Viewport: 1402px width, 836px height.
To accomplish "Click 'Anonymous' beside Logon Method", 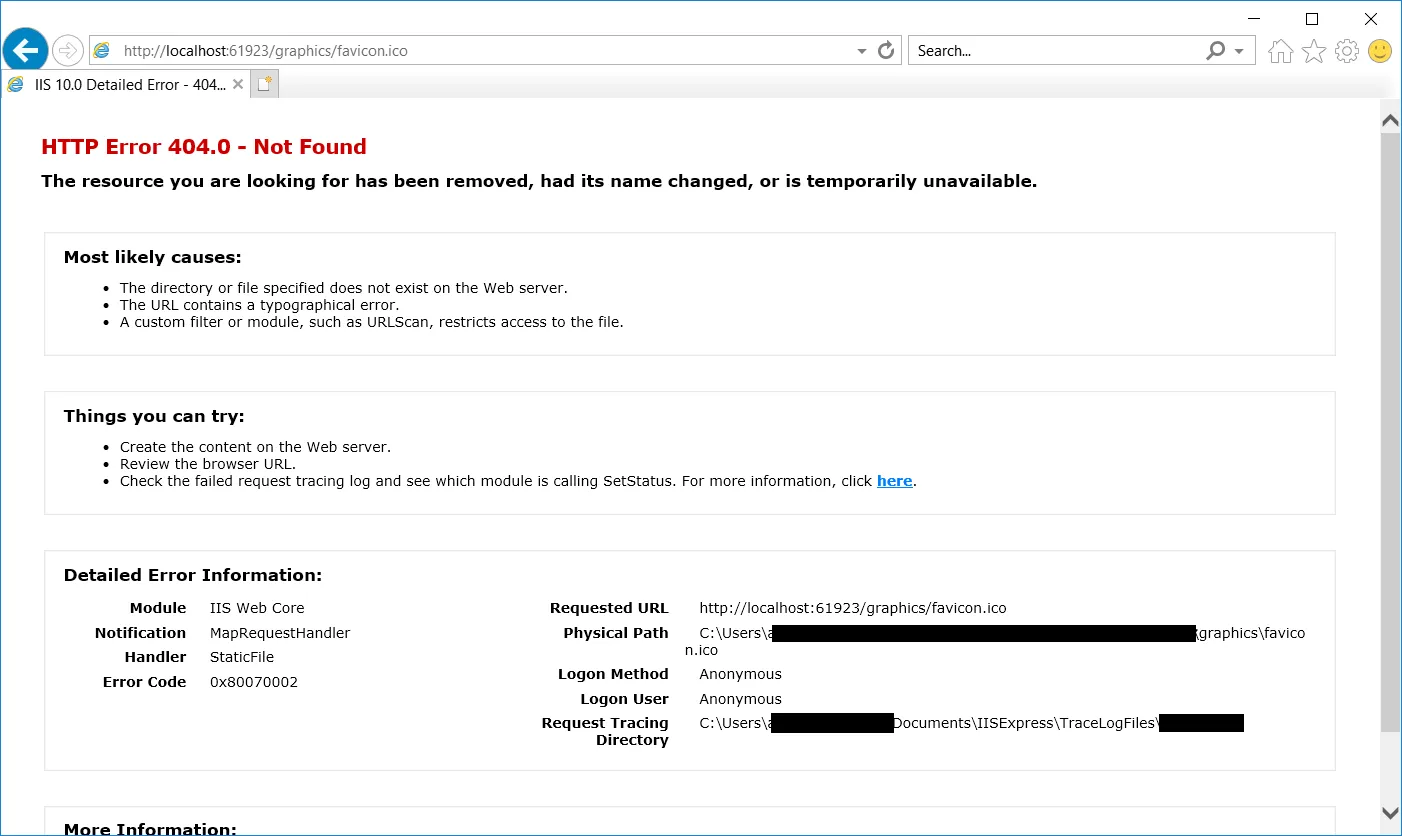I will point(741,674).
